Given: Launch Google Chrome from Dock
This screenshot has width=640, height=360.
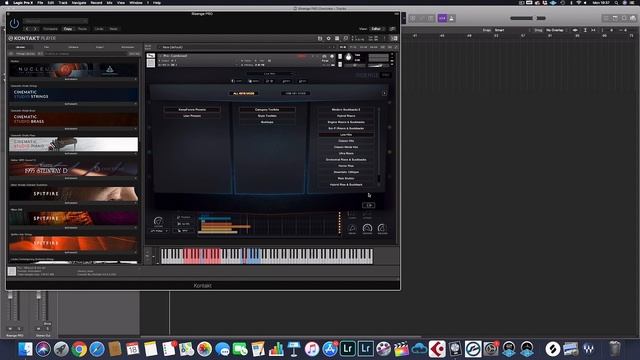Looking at the screenshot, I should click(79, 349).
